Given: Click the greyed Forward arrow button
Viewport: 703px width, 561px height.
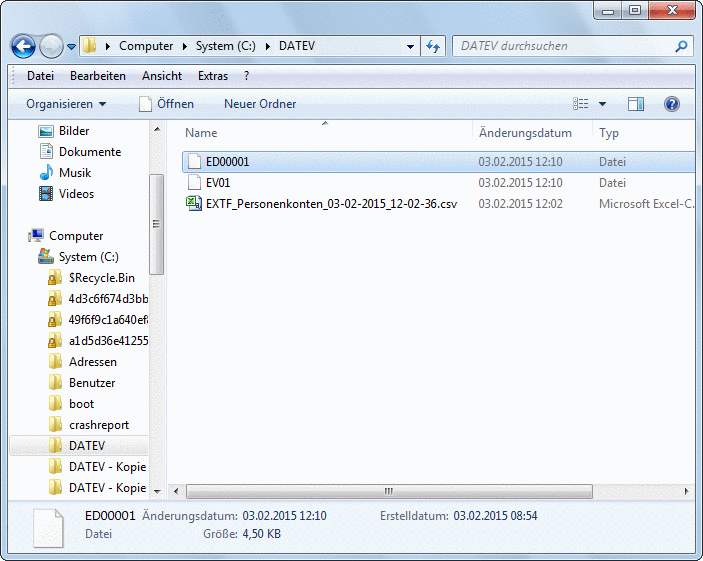Looking at the screenshot, I should click(51, 46).
